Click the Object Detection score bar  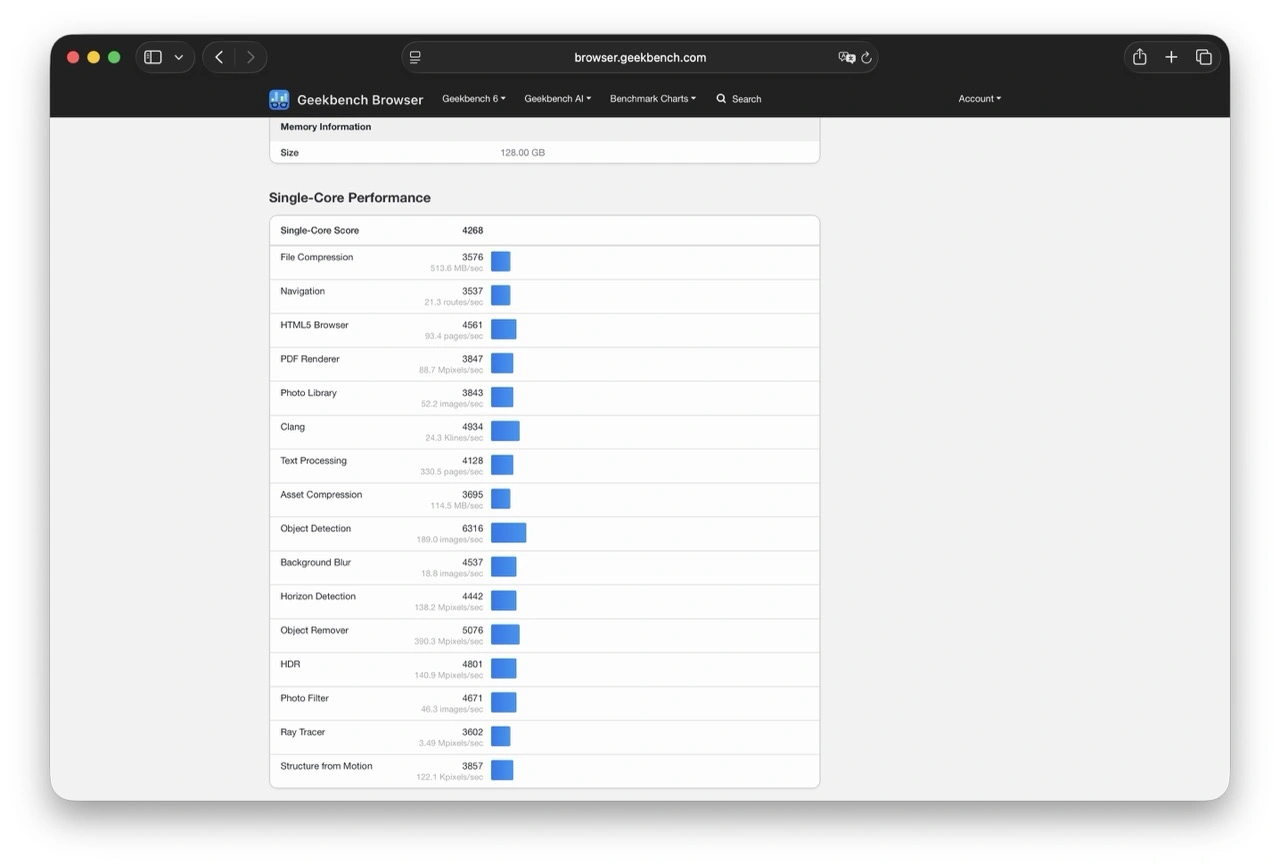(508, 533)
